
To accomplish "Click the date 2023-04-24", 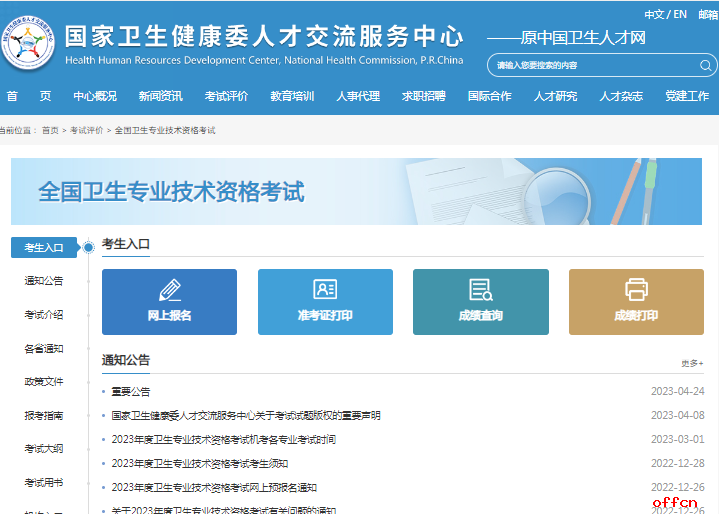I will (x=677, y=391).
